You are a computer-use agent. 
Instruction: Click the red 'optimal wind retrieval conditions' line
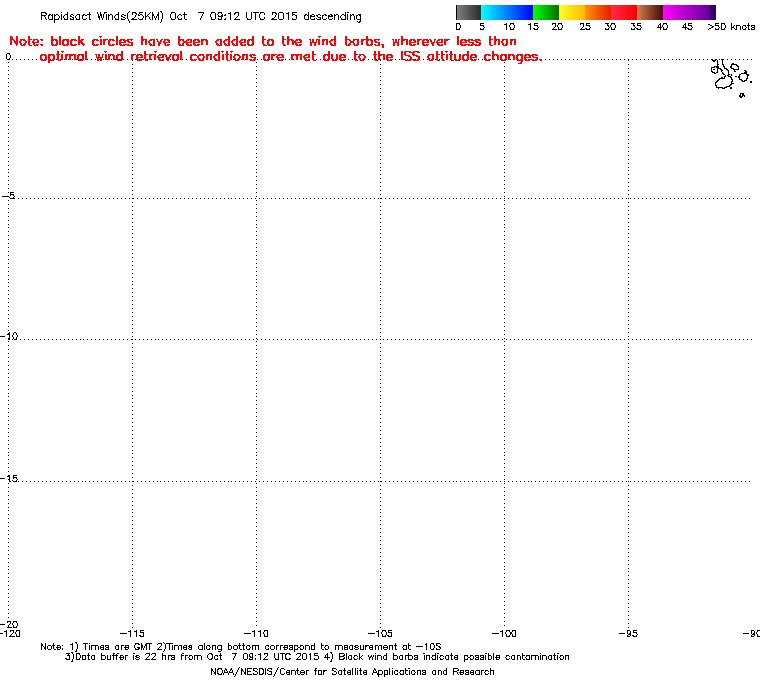coord(290,57)
